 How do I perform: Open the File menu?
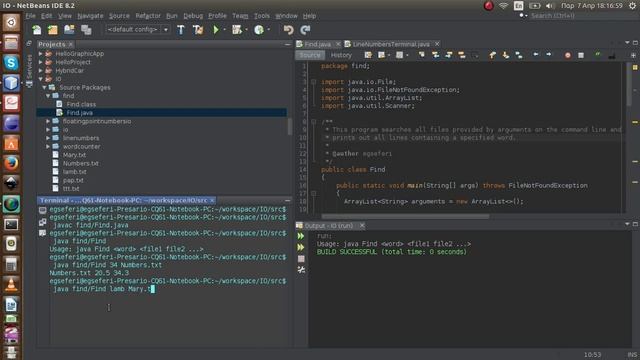(x=31, y=16)
